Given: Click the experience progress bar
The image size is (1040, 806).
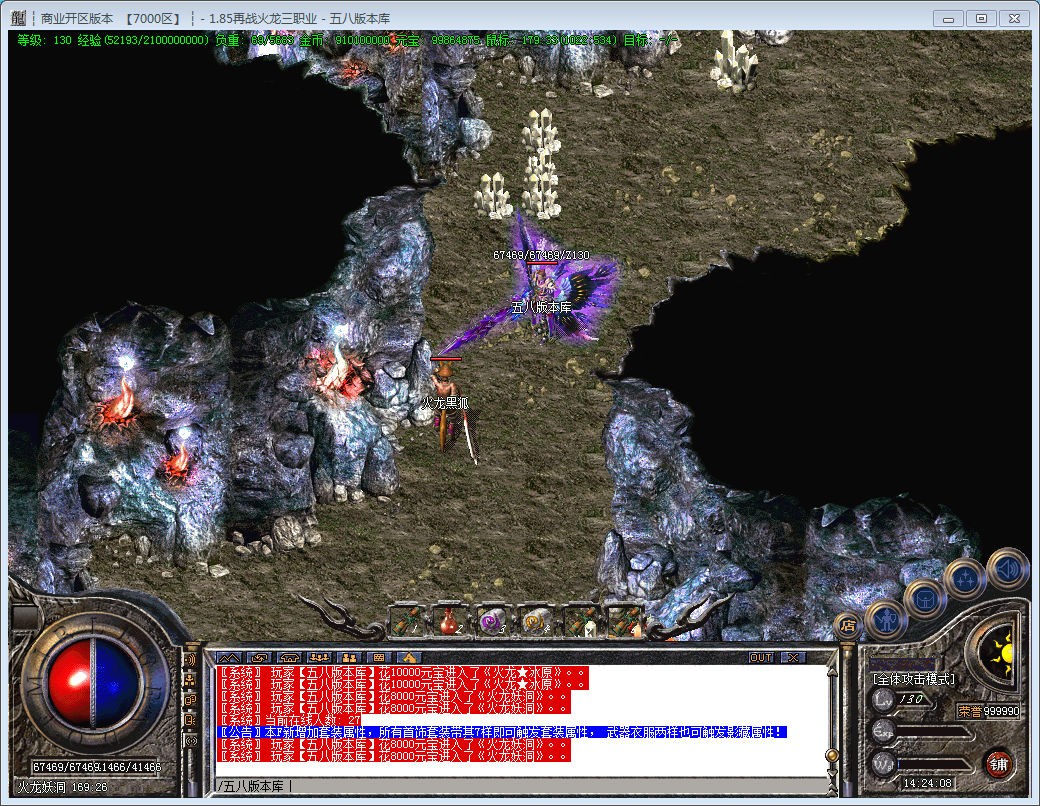Looking at the screenshot, I should pyautogui.click(x=934, y=732).
